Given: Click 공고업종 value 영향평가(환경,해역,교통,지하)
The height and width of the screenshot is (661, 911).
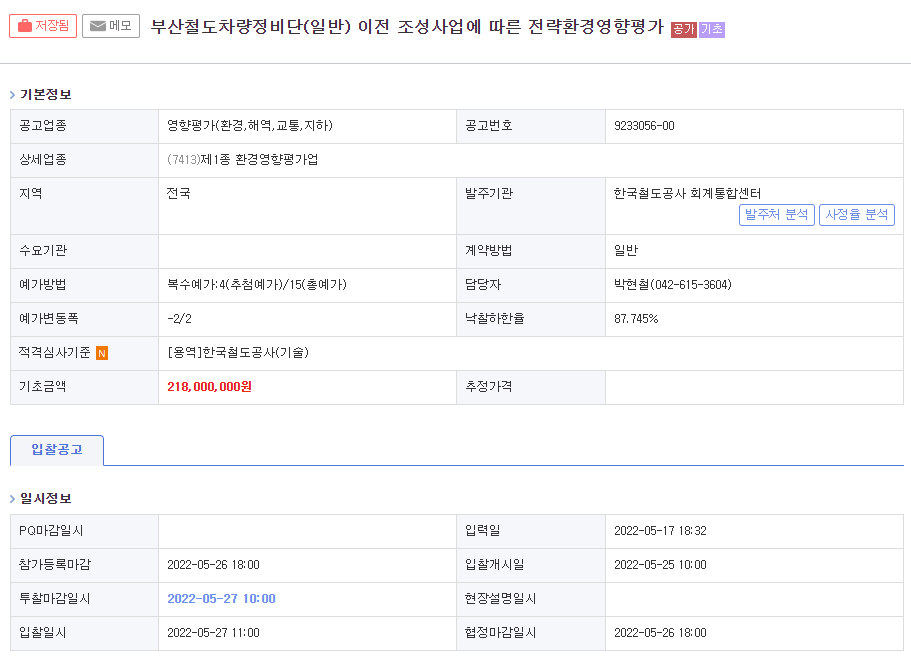Looking at the screenshot, I should 250,125.
